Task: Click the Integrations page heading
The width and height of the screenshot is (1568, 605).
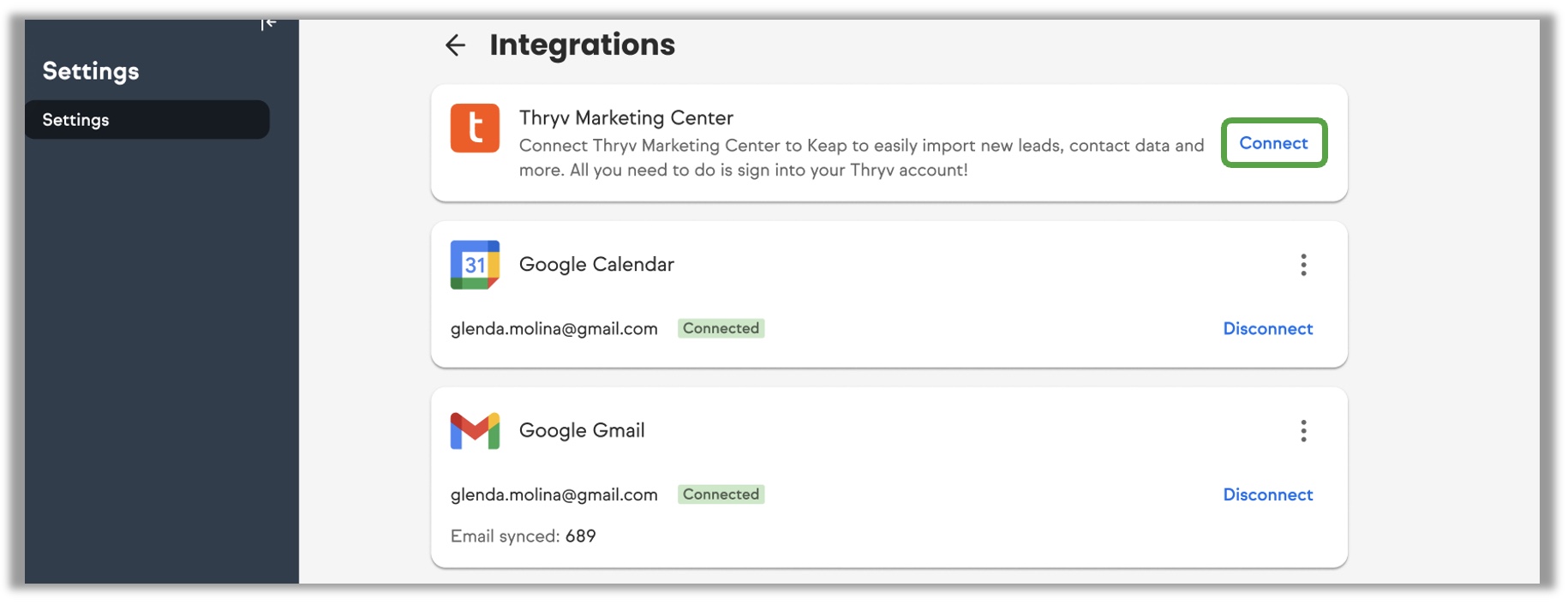Action: point(582,45)
